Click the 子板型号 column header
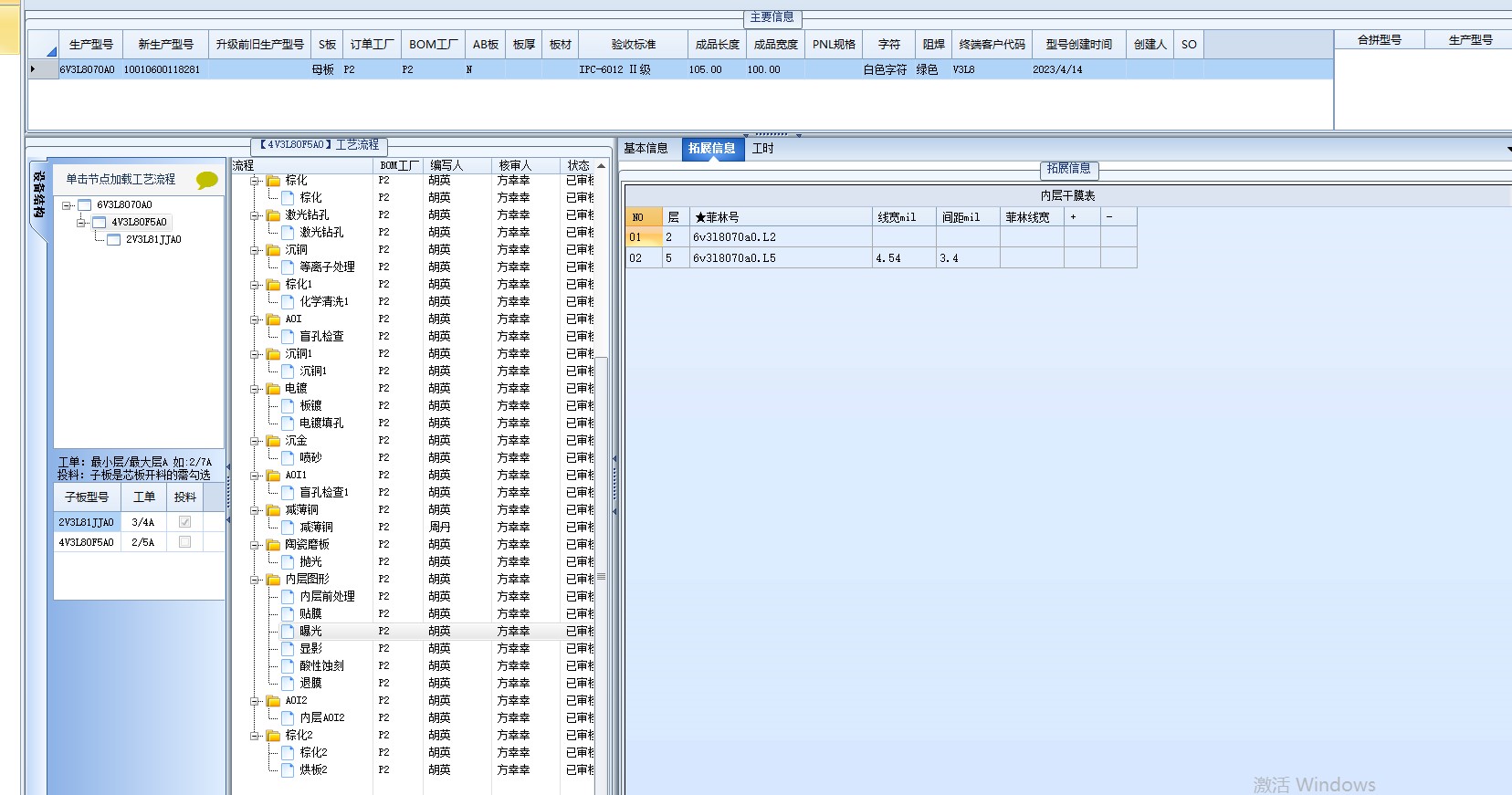 coord(87,497)
